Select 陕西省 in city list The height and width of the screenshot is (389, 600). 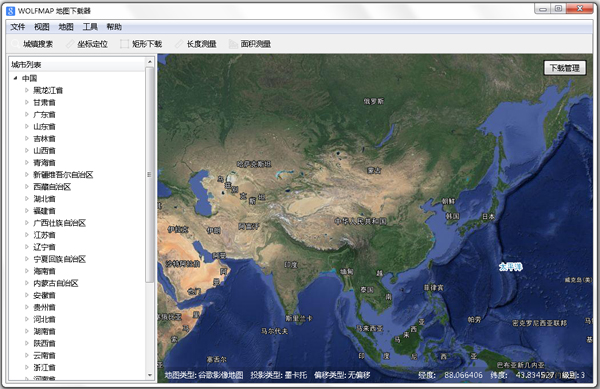click(44, 343)
